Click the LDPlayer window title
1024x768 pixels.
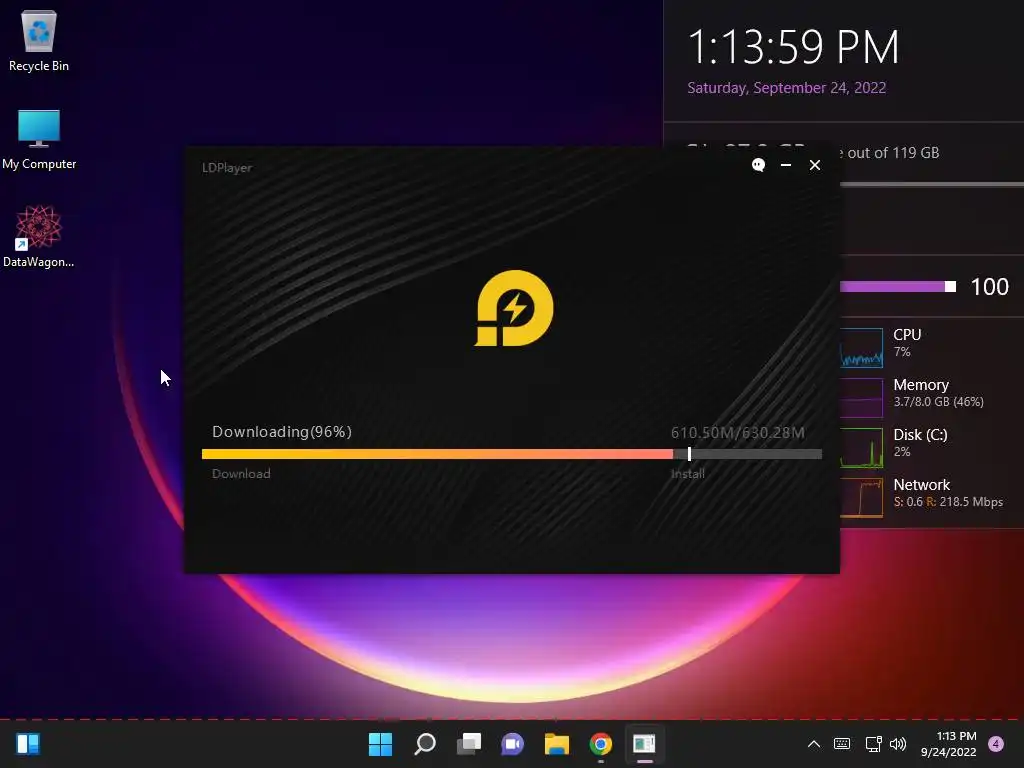[227, 167]
